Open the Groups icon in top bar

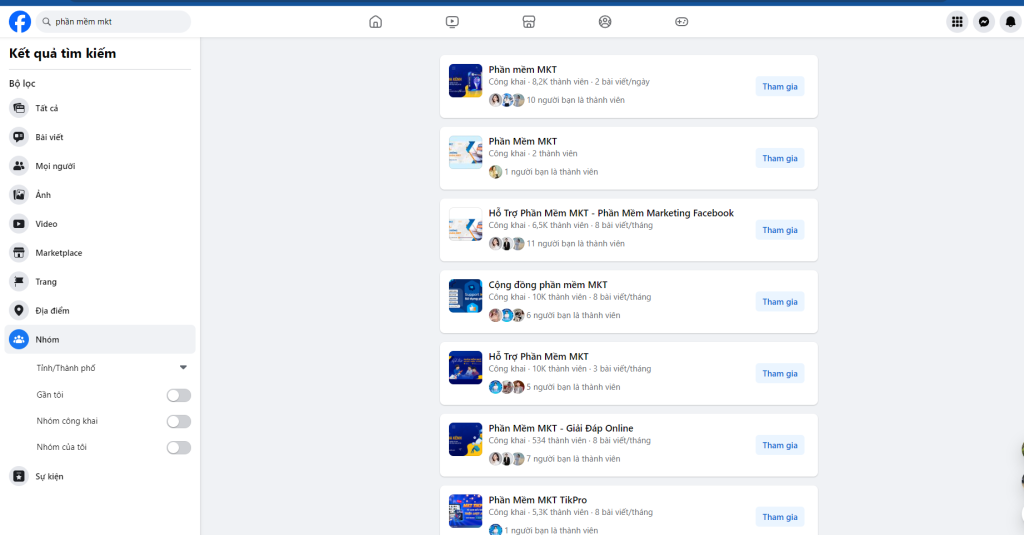605,22
